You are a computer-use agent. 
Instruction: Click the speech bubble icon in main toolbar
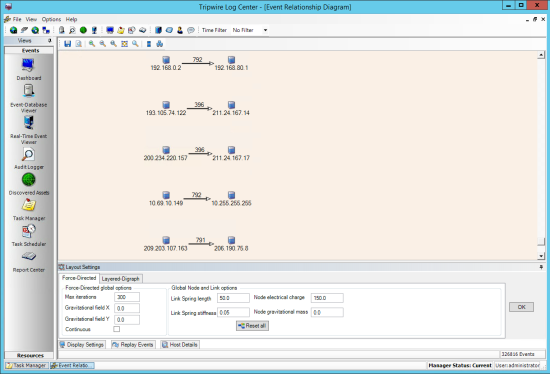[x=191, y=30]
